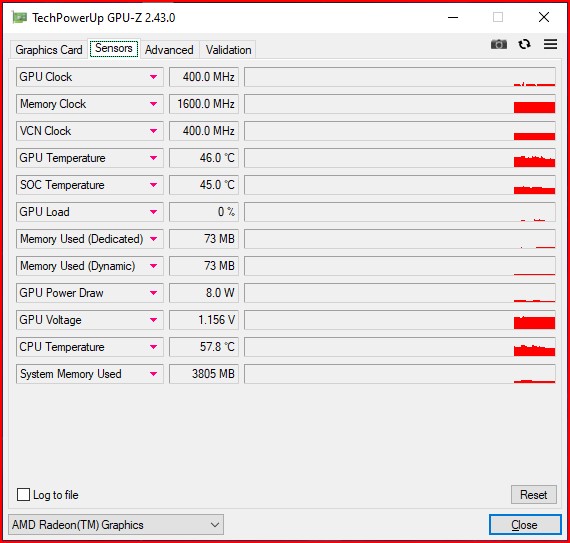Click the Reset button
This screenshot has height=543, width=570.
[533, 494]
